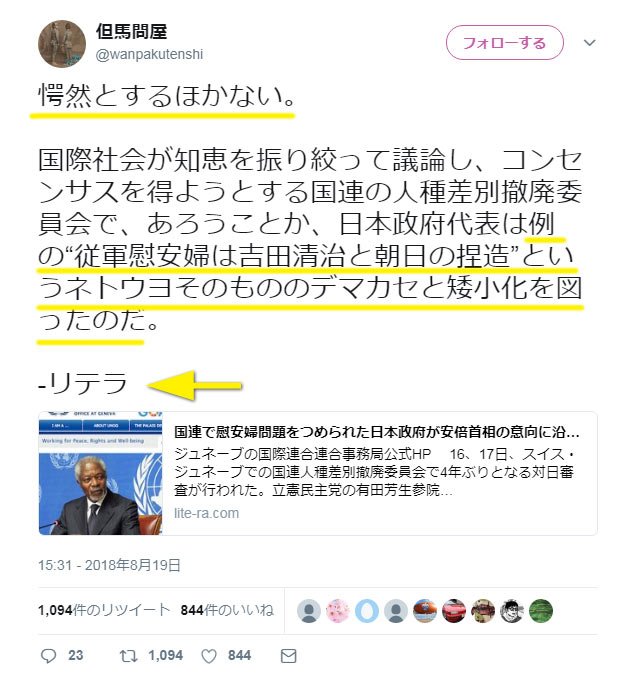View the 844件のいいね list

227,610
